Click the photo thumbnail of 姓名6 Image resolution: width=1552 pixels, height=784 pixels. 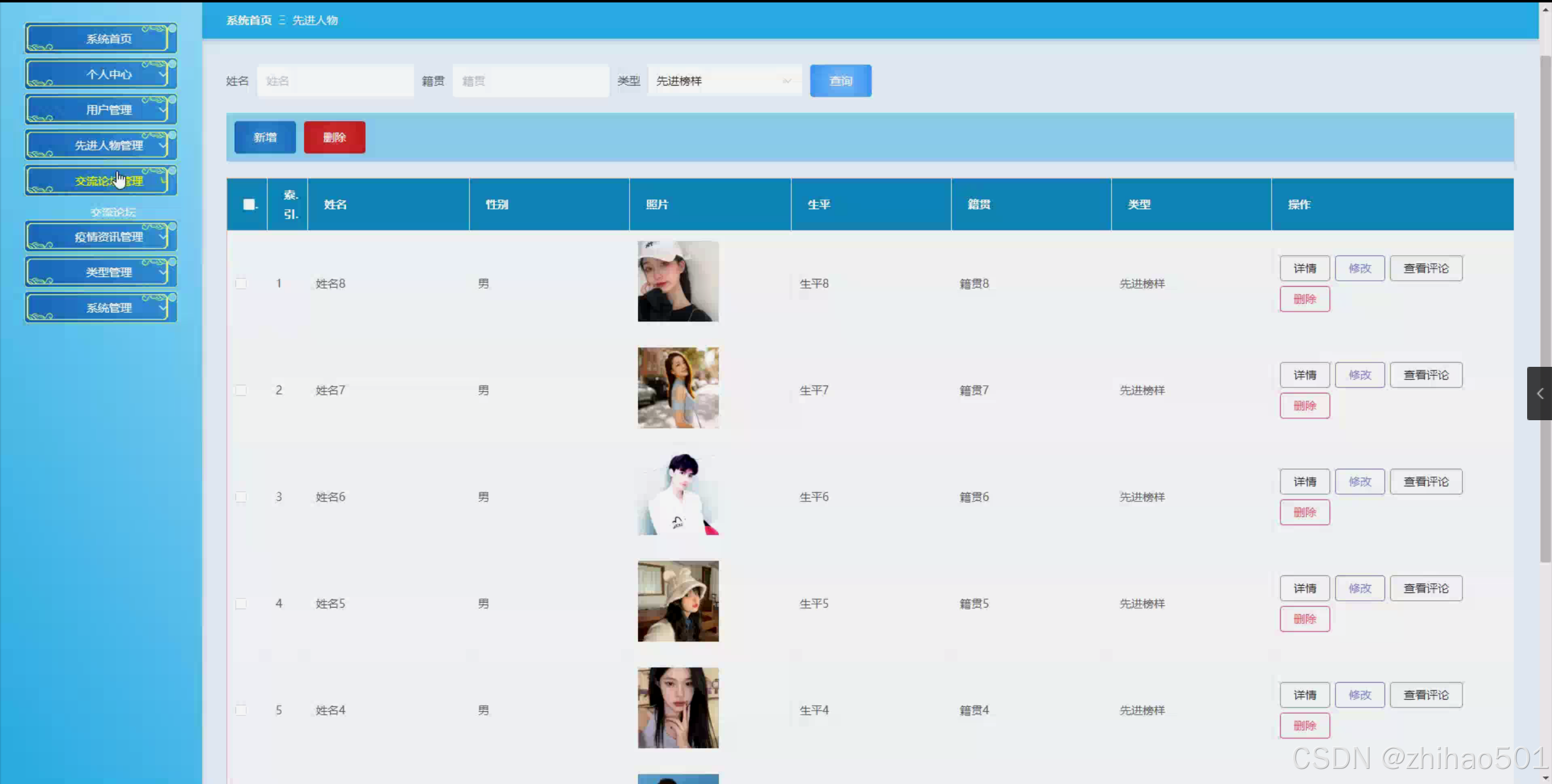click(x=678, y=495)
